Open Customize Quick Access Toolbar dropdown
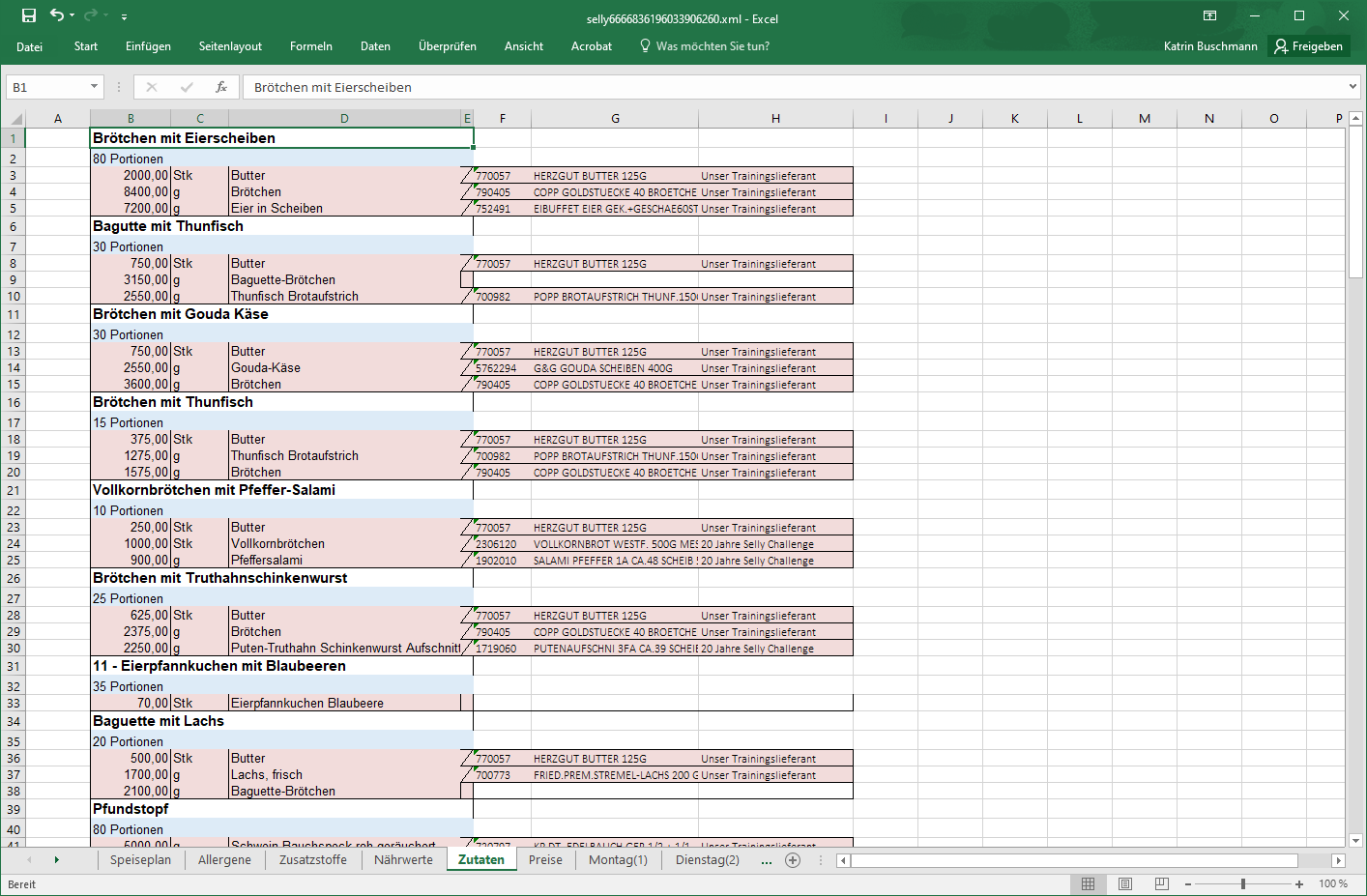The height and width of the screenshot is (896, 1367). point(124,17)
